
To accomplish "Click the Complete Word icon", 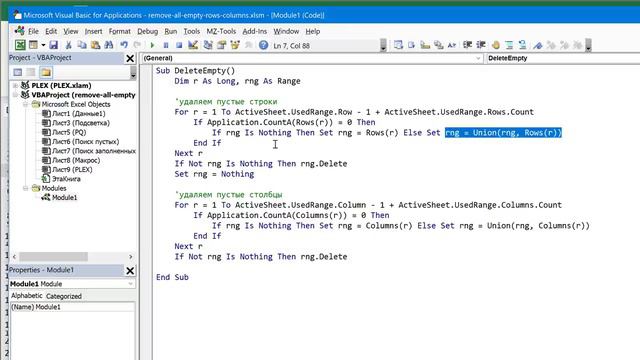I will [x=452, y=45].
